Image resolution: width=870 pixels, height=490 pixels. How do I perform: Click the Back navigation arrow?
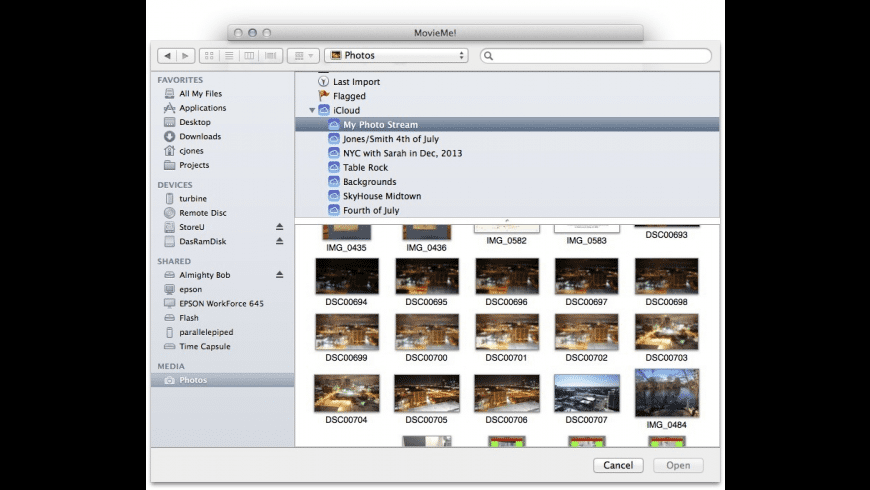click(x=166, y=56)
